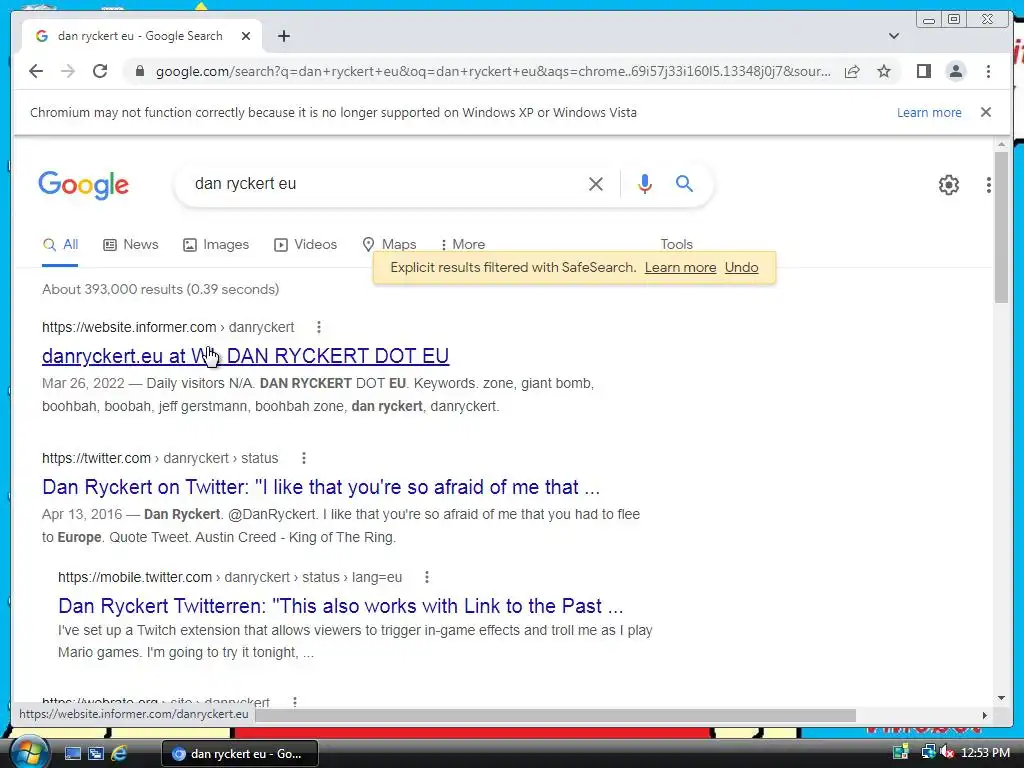Image resolution: width=1024 pixels, height=768 pixels.
Task: Open options for twitter.com result
Action: [304, 458]
